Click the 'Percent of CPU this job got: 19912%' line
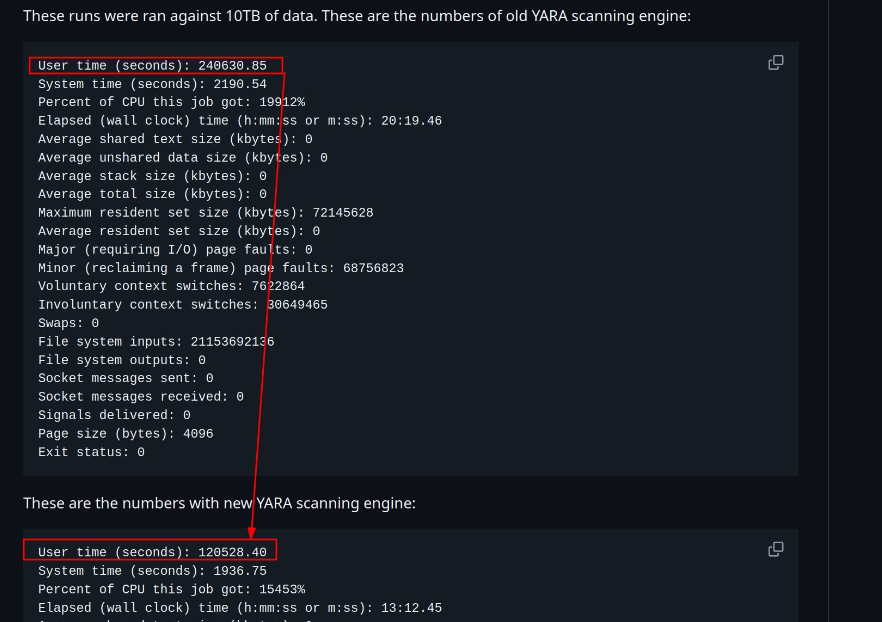Screen dimensions: 882x622 point(171,102)
